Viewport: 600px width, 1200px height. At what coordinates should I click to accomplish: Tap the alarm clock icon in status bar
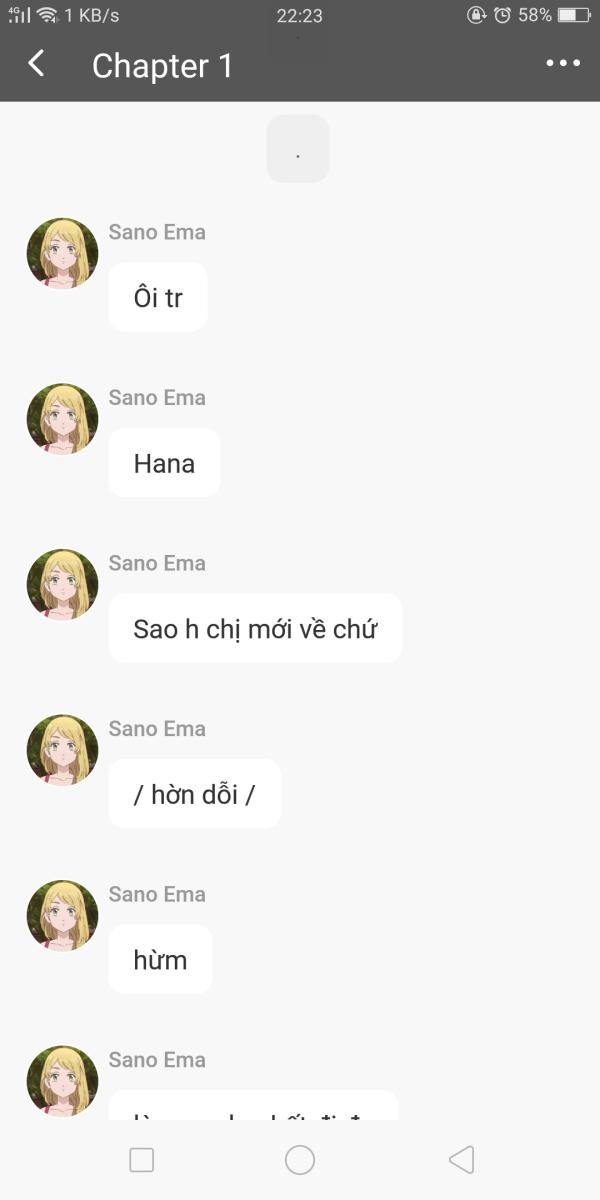click(502, 15)
